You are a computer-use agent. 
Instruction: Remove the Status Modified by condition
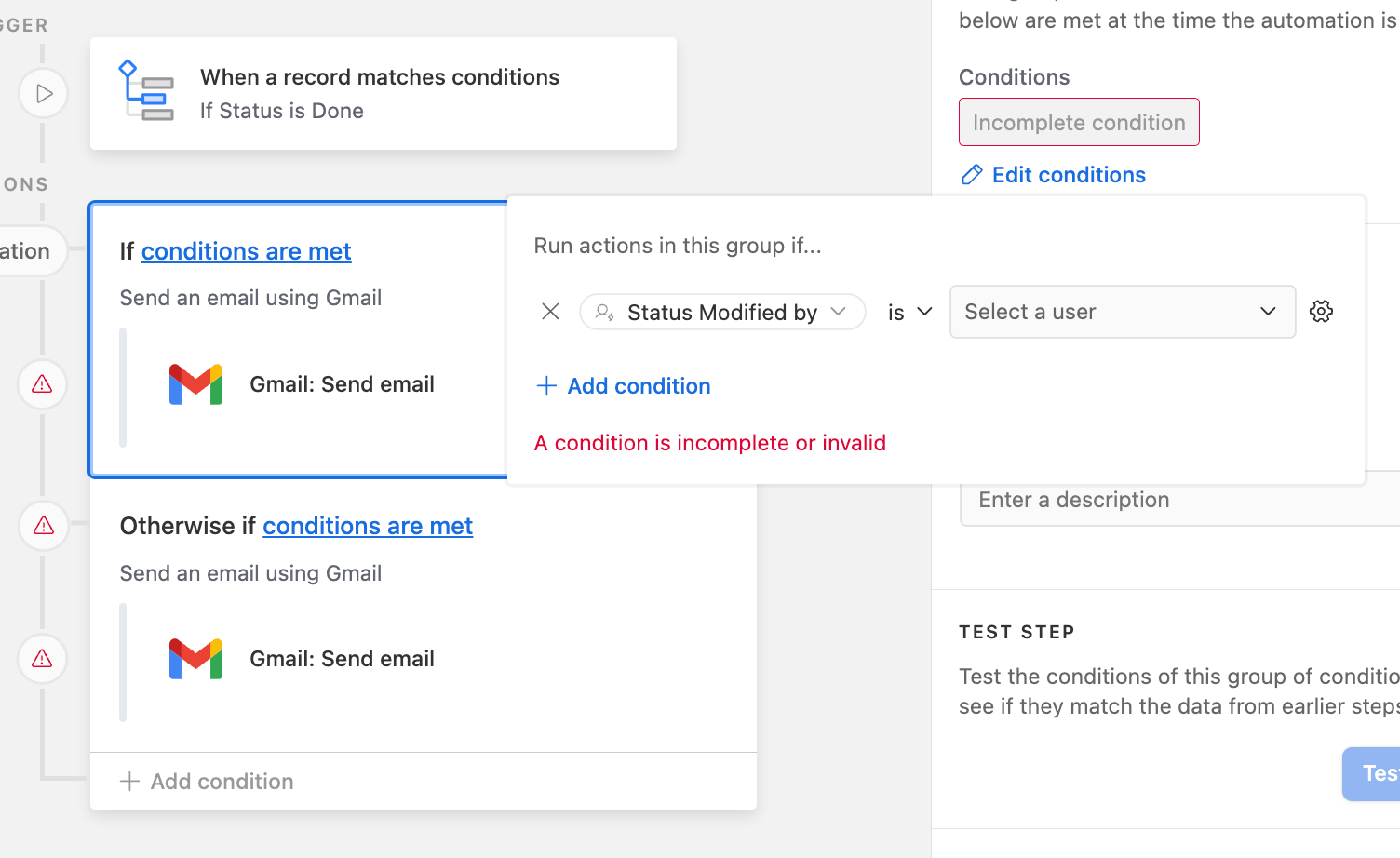[550, 312]
